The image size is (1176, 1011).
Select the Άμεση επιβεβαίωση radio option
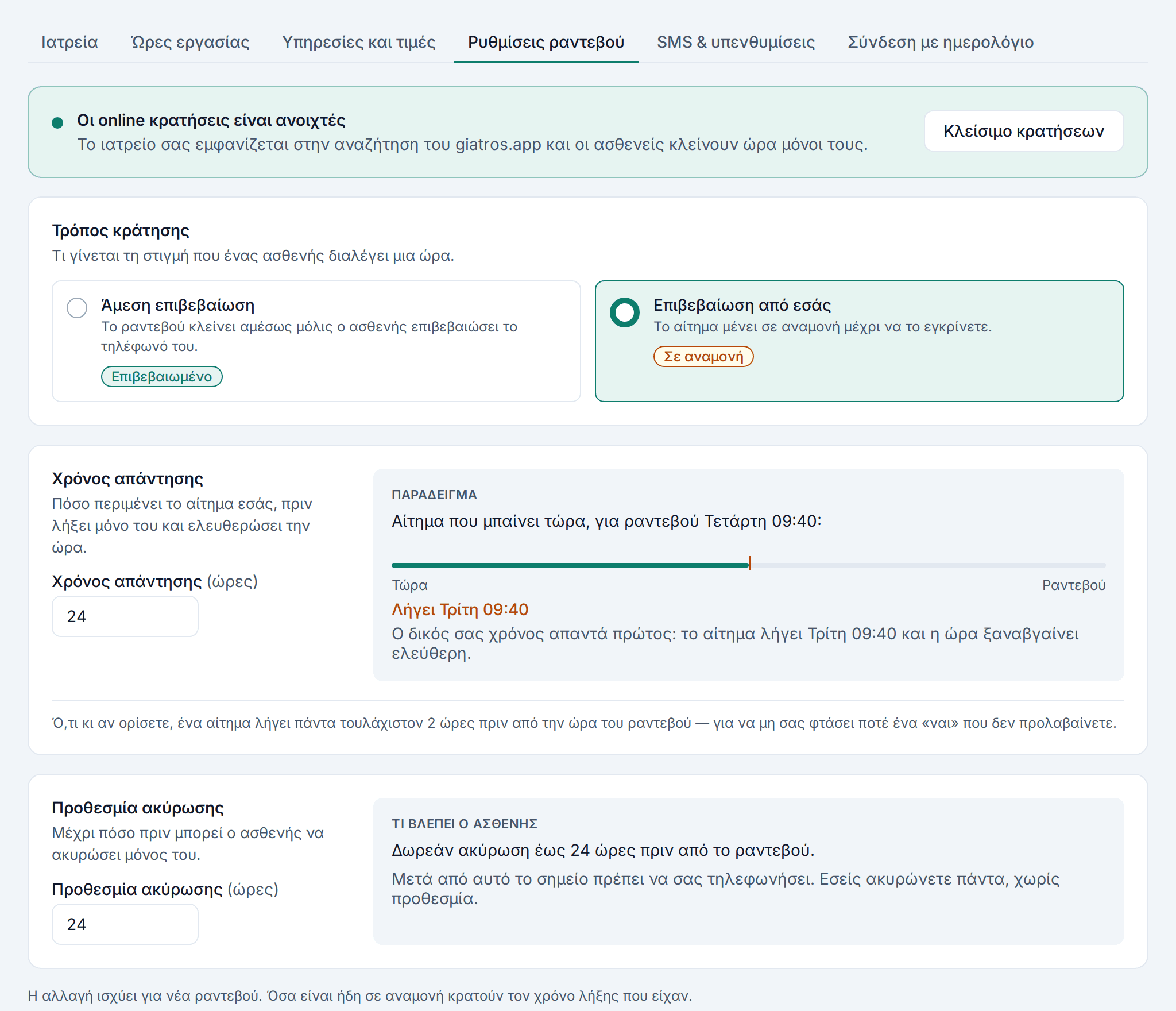pyautogui.click(x=77, y=307)
